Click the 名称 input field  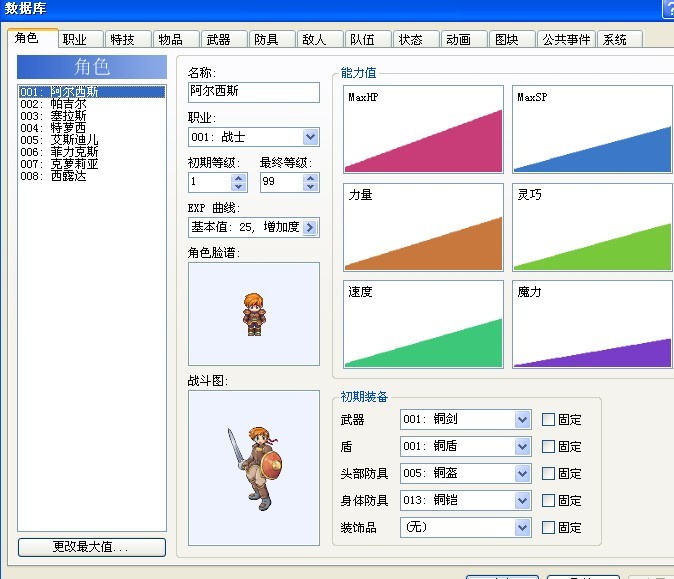(254, 92)
